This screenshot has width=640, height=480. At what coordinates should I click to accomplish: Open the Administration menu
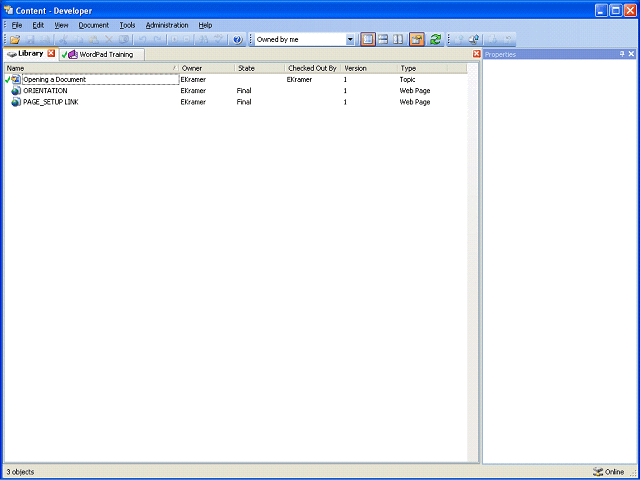click(167, 25)
